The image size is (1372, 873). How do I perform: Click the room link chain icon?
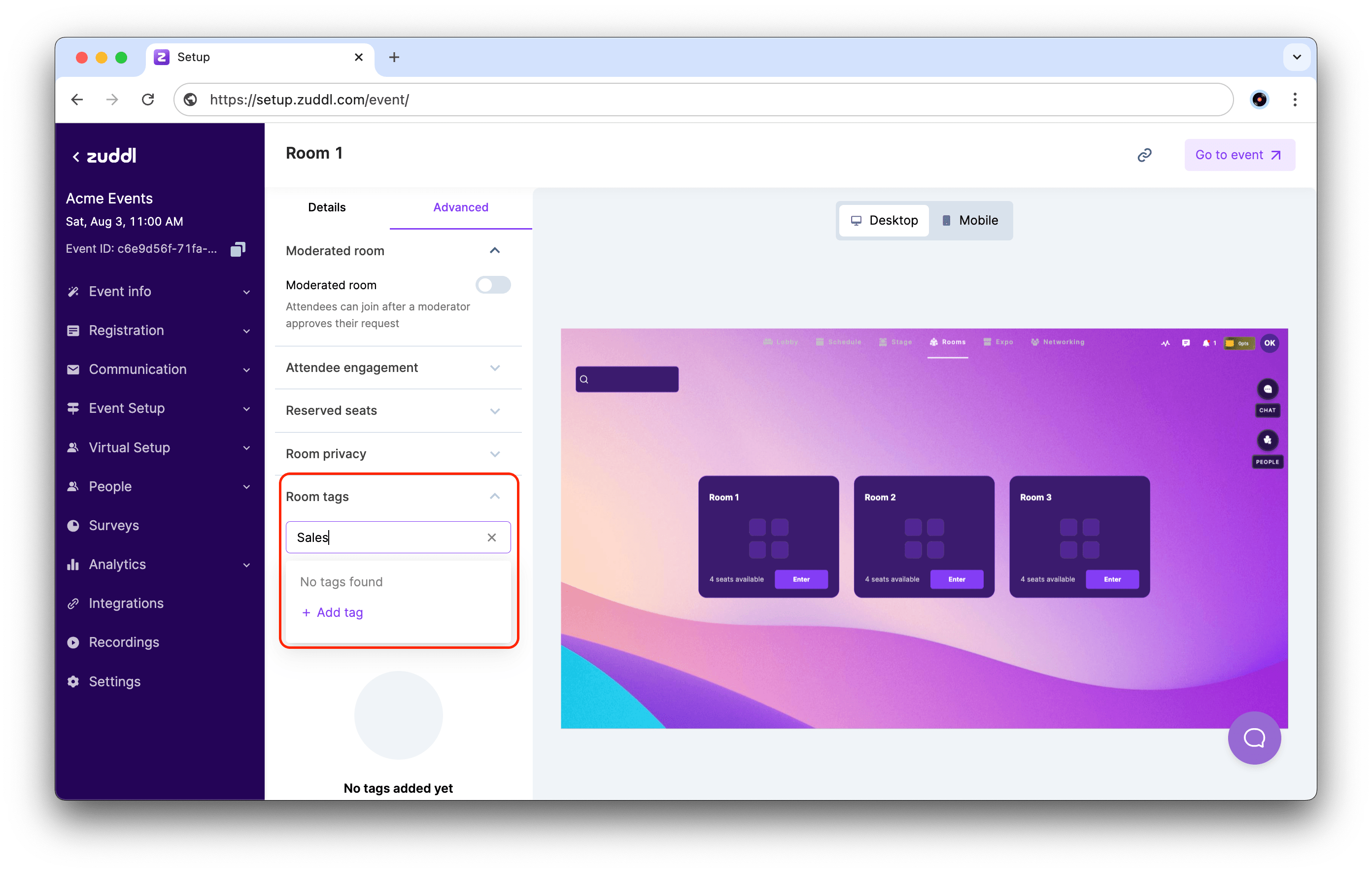click(1144, 155)
